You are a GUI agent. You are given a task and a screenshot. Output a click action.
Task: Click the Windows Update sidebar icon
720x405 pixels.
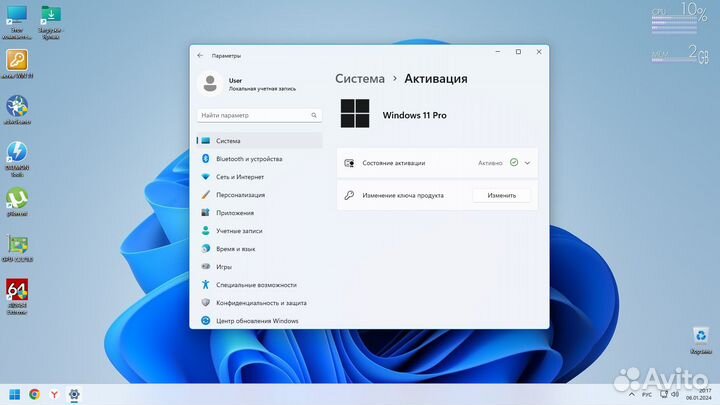(205, 321)
